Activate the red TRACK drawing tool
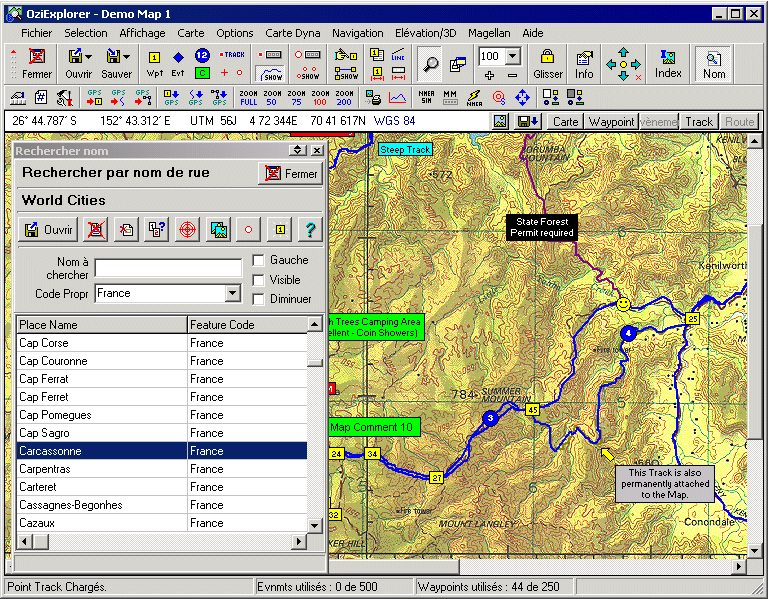Screen dimensions: 768x599 232,54
